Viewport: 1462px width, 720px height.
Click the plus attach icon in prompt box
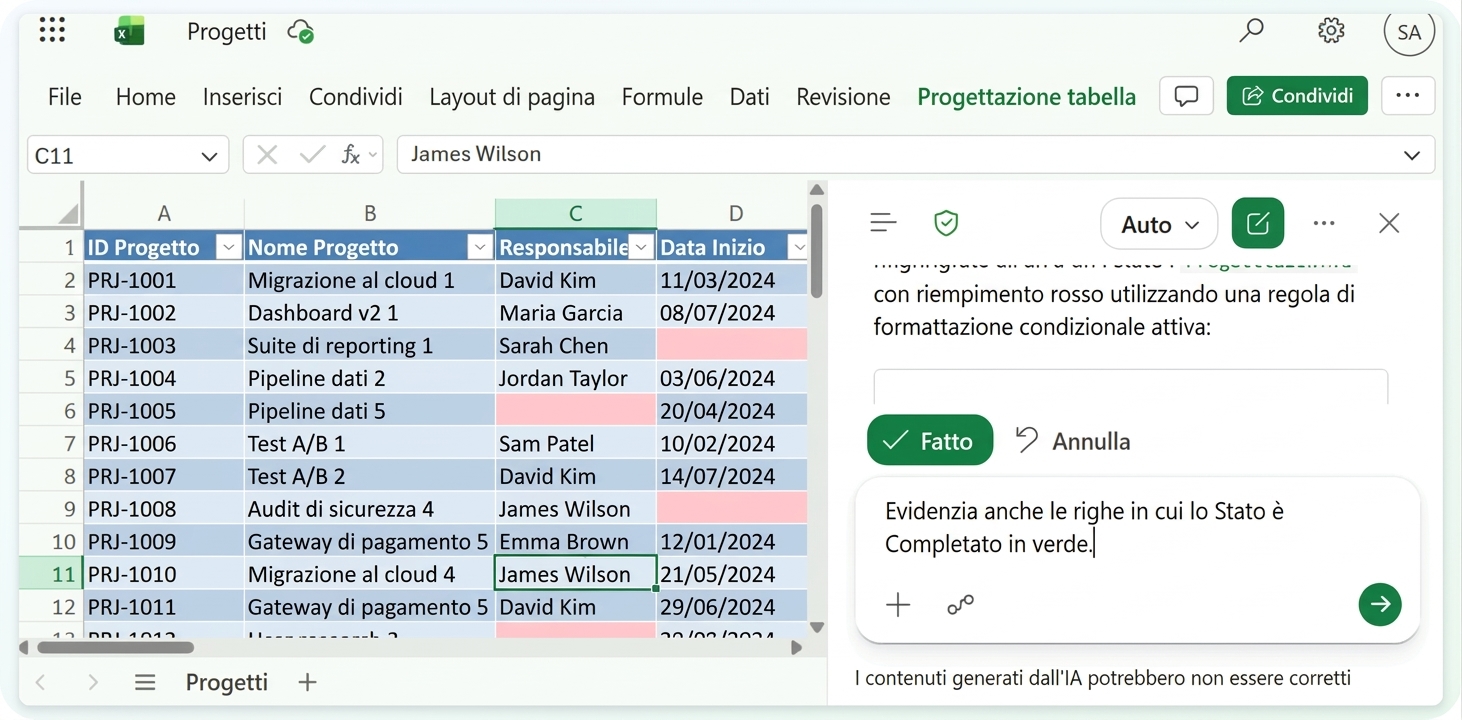tap(898, 604)
